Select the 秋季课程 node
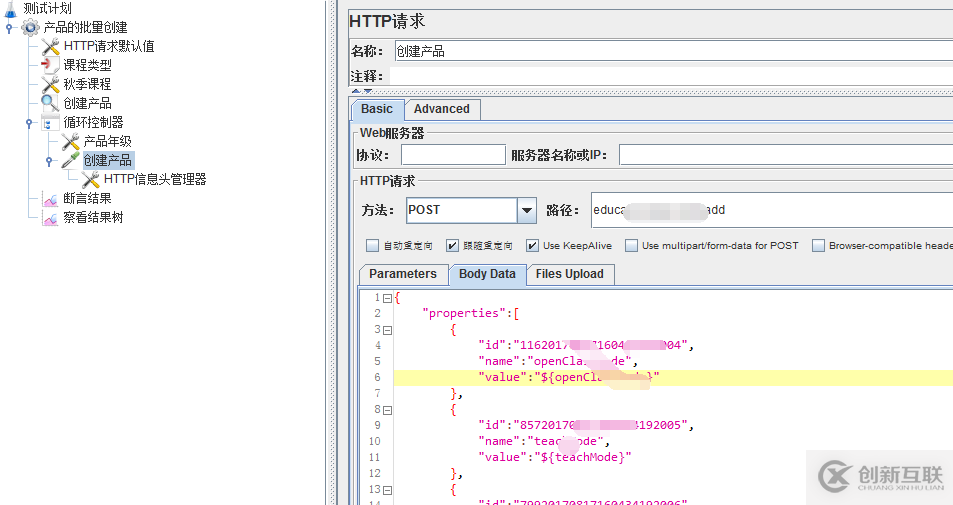 click(88, 84)
